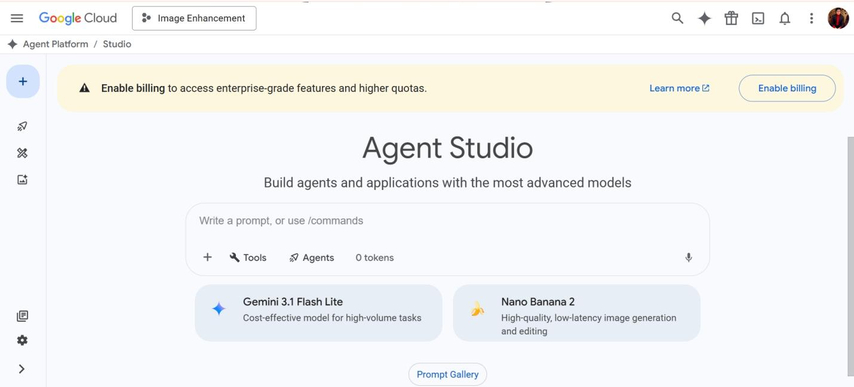Open the Image Enhancement project picker
Screen dimensions: 854x387
[x=194, y=19]
